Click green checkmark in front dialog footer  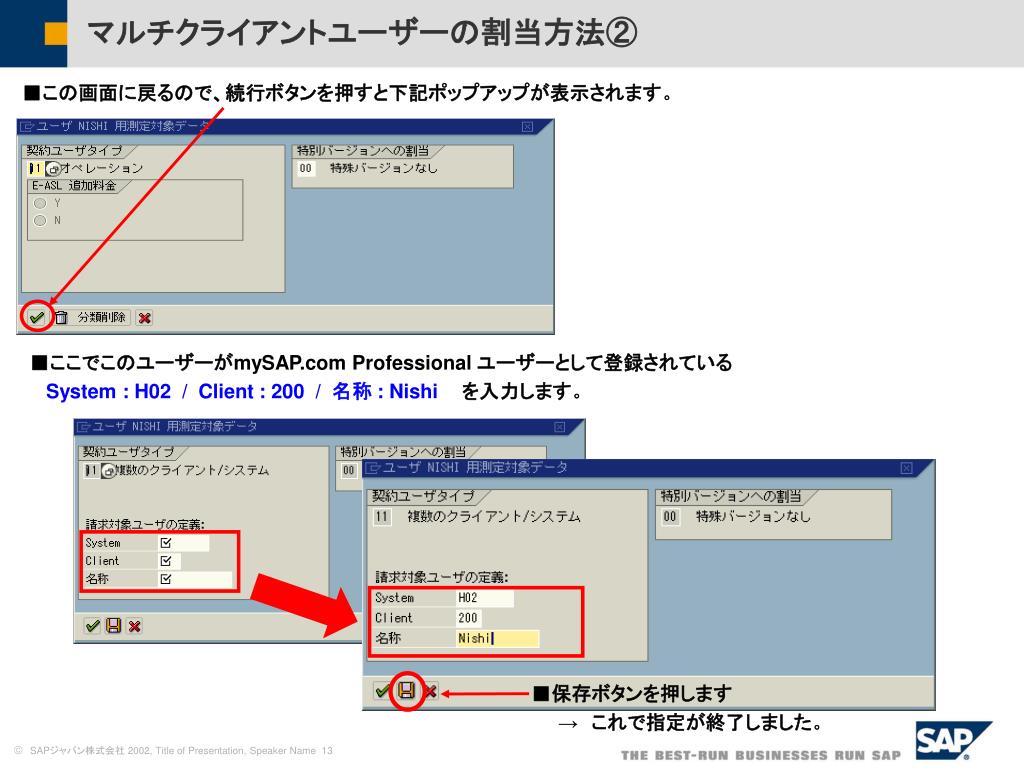[x=382, y=690]
